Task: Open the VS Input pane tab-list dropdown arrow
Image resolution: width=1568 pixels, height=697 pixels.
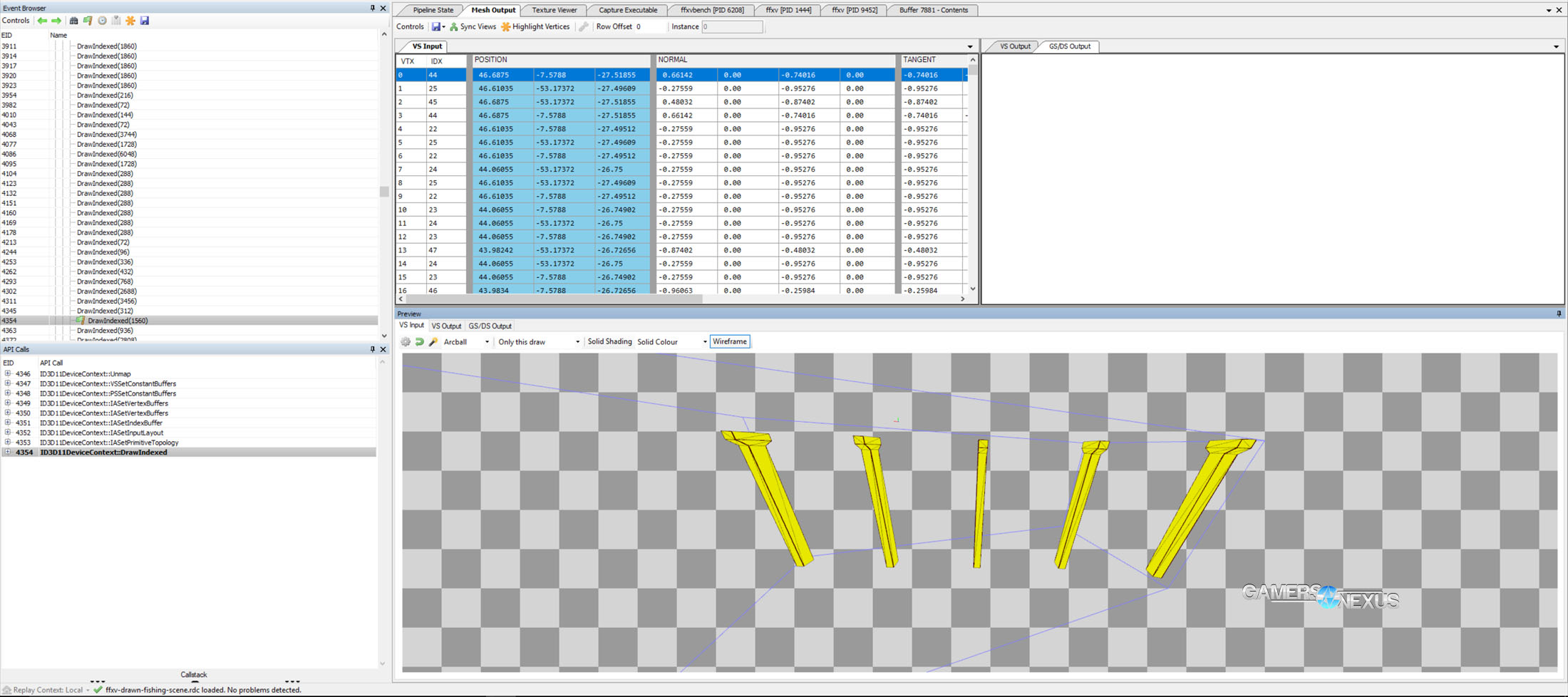Action: pos(970,47)
